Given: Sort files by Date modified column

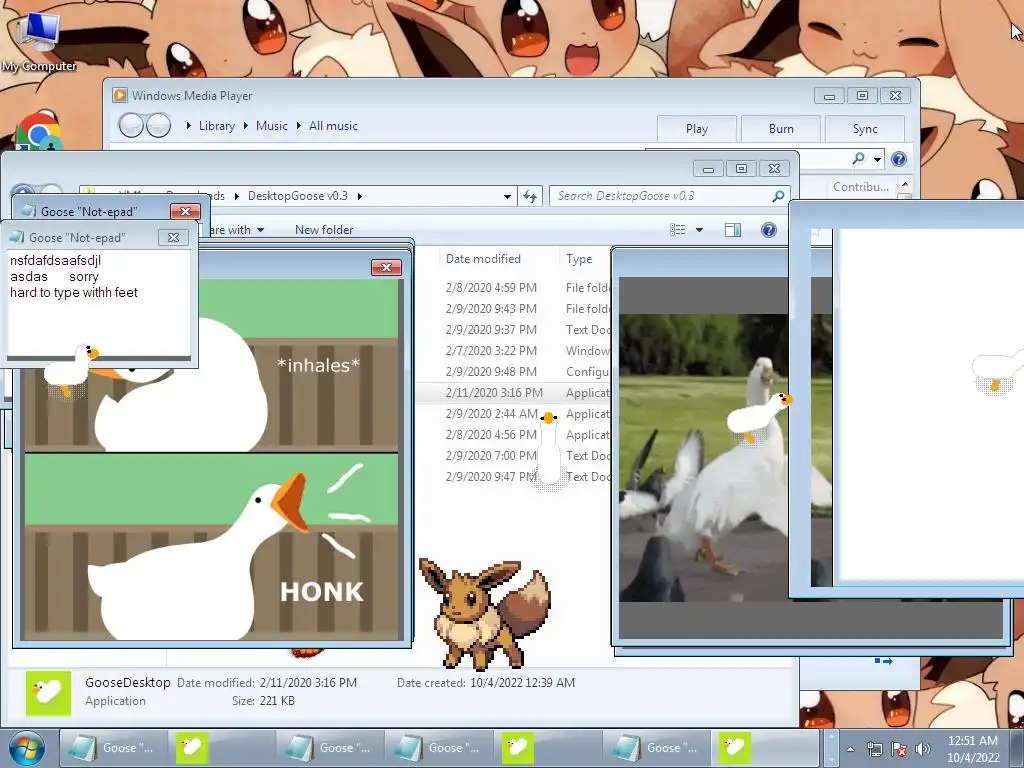Looking at the screenshot, I should [483, 259].
